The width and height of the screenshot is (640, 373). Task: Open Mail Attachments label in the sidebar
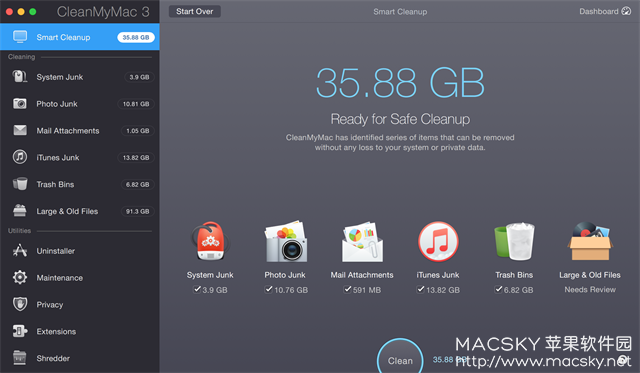68,131
